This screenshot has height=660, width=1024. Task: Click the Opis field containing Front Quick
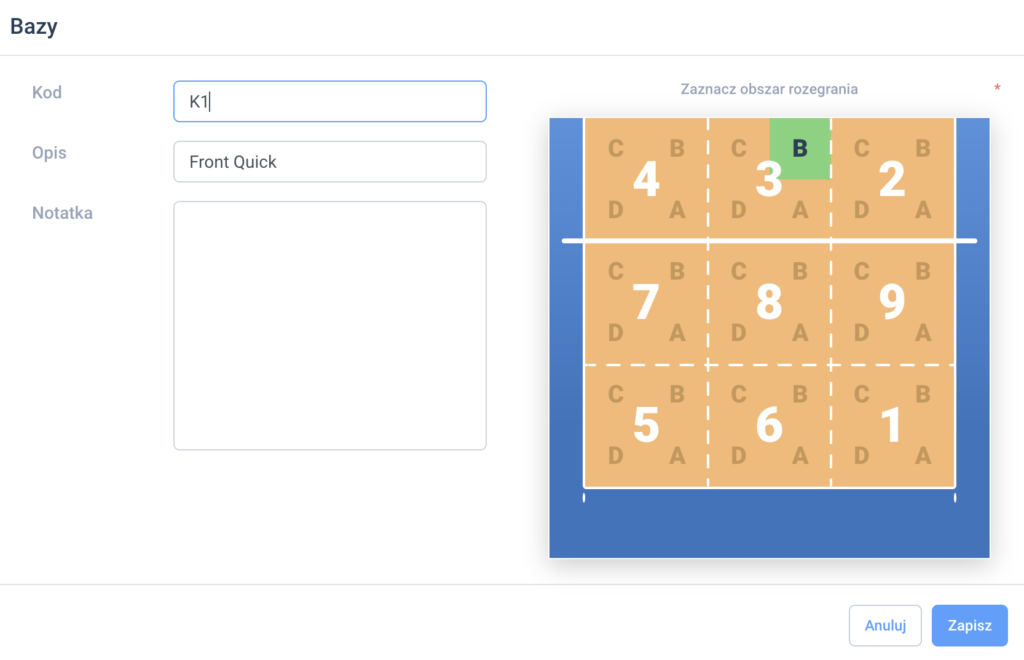(x=330, y=162)
